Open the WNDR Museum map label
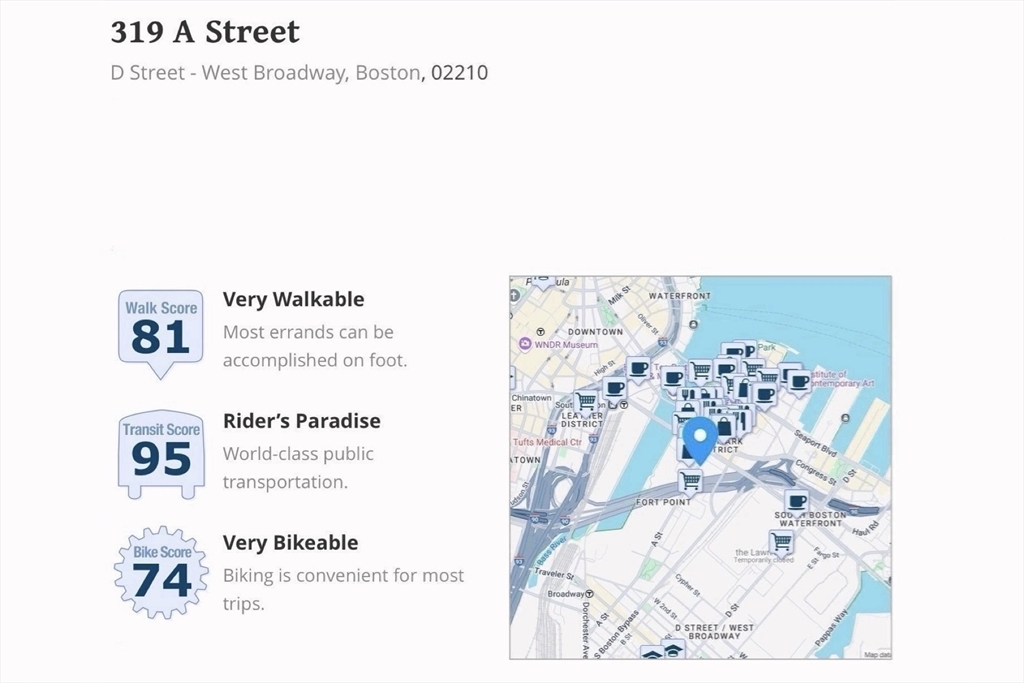Screen dimensions: 1024x683 click(558, 344)
